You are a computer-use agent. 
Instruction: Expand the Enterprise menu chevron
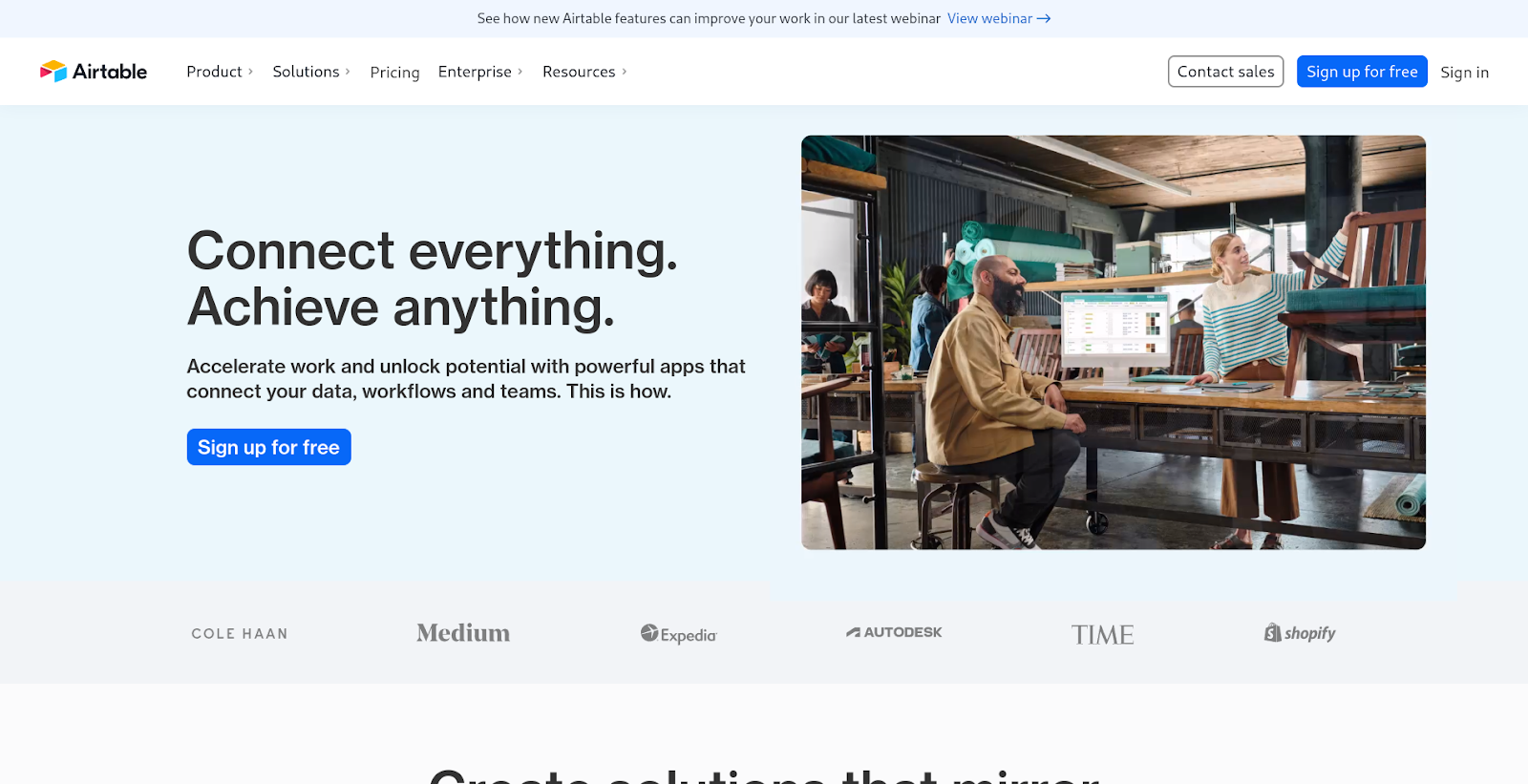[520, 72]
